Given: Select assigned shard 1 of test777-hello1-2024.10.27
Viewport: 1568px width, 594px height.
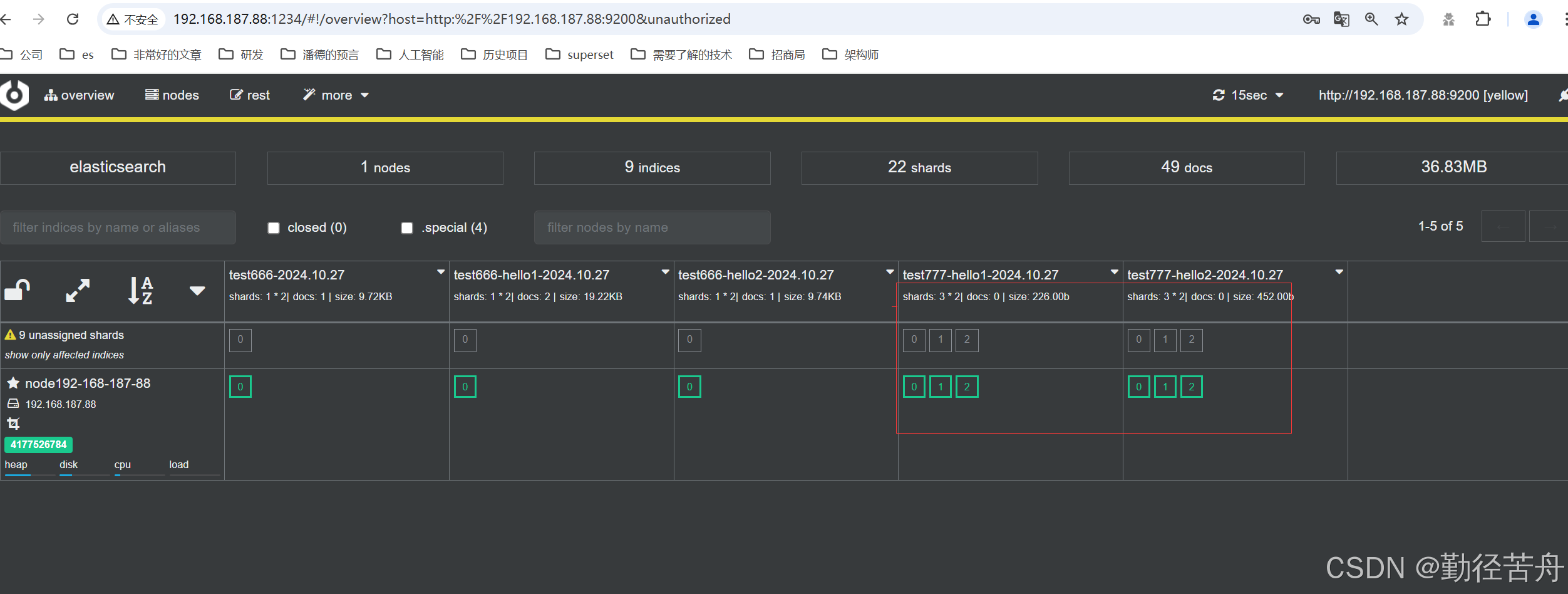Looking at the screenshot, I should (941, 387).
